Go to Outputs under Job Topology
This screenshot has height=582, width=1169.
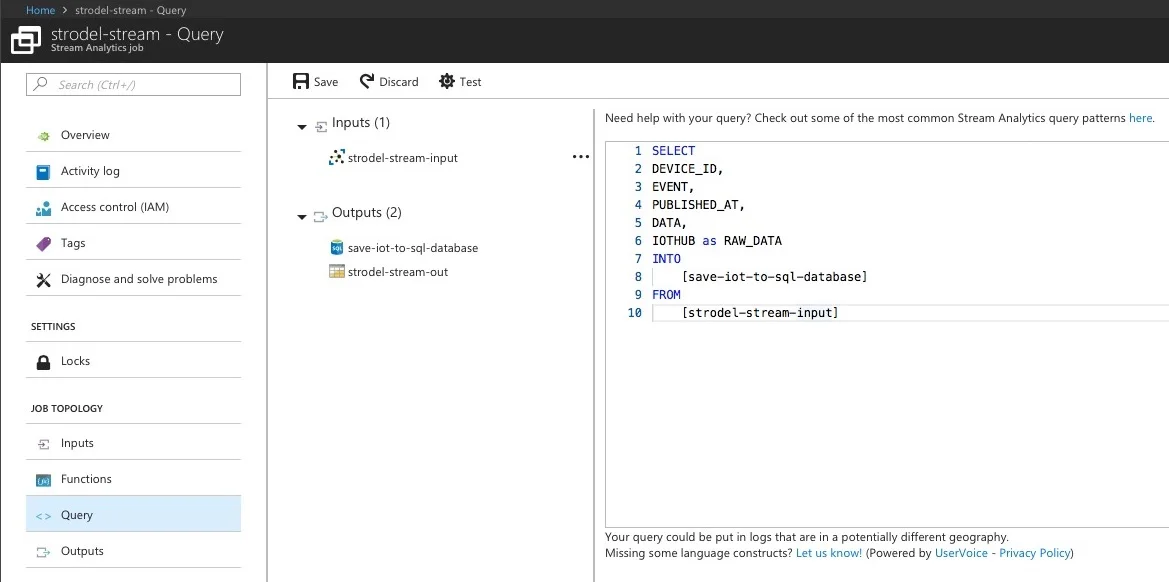click(x=133, y=551)
